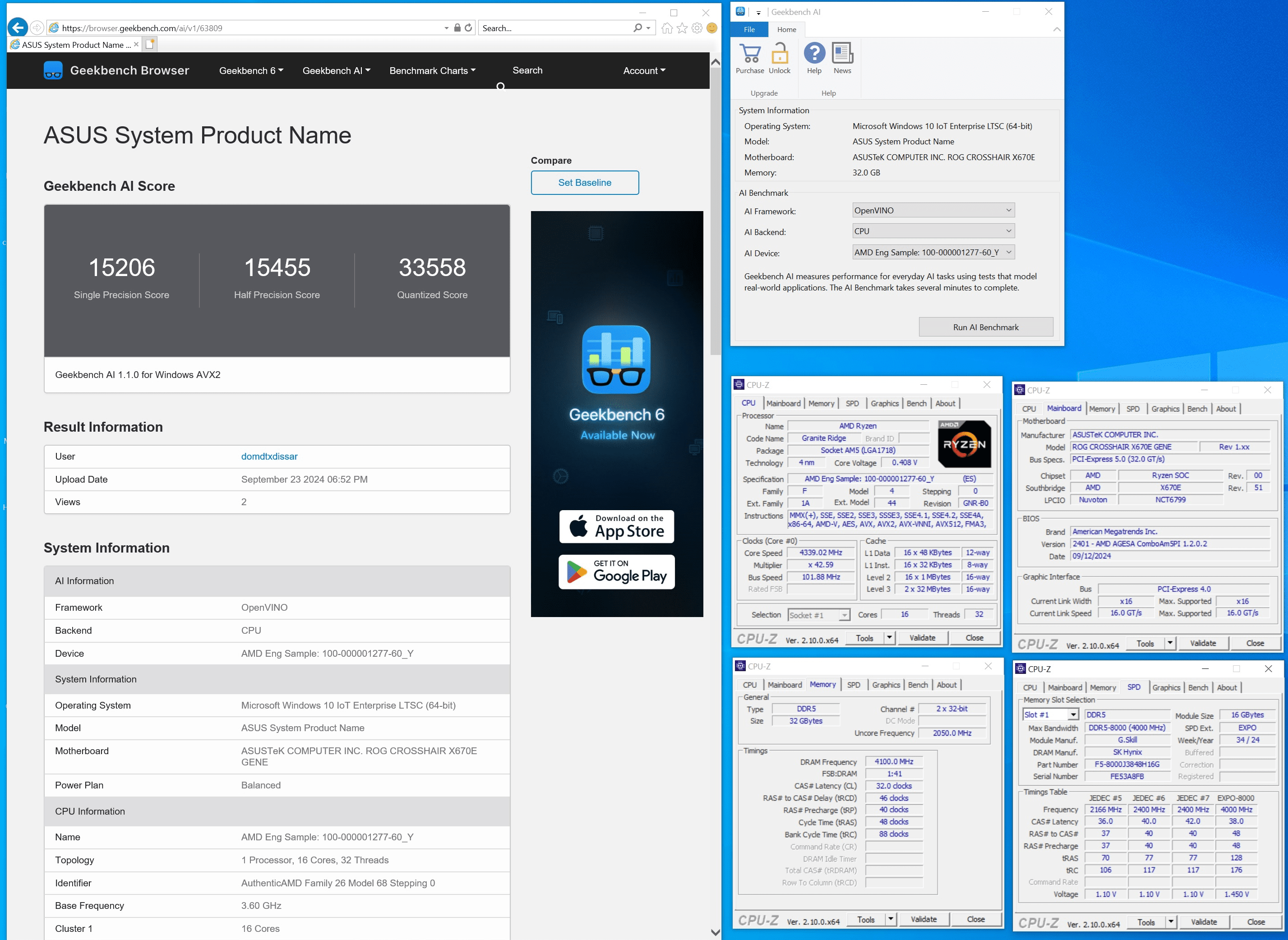This screenshot has height=940, width=1288.
Task: Open the Account dropdown menu
Action: 644,70
